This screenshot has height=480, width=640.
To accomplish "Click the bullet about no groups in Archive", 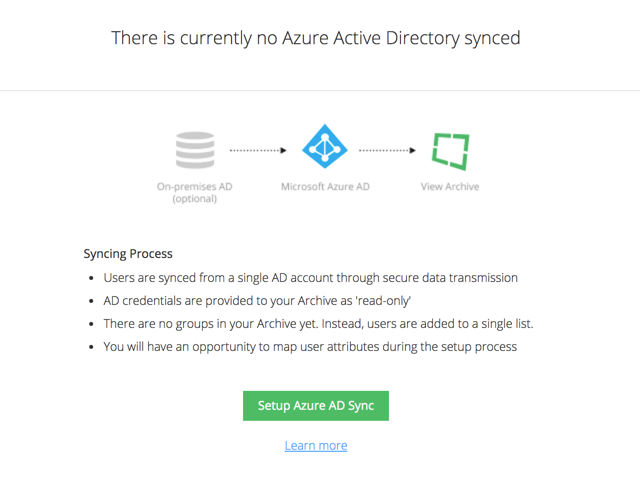I will [318, 324].
